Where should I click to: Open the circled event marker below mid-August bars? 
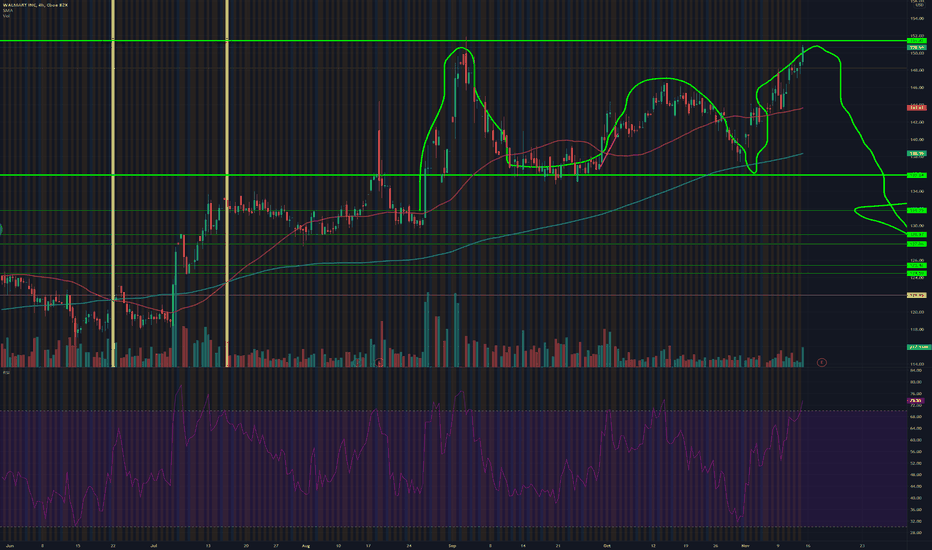tap(379, 362)
